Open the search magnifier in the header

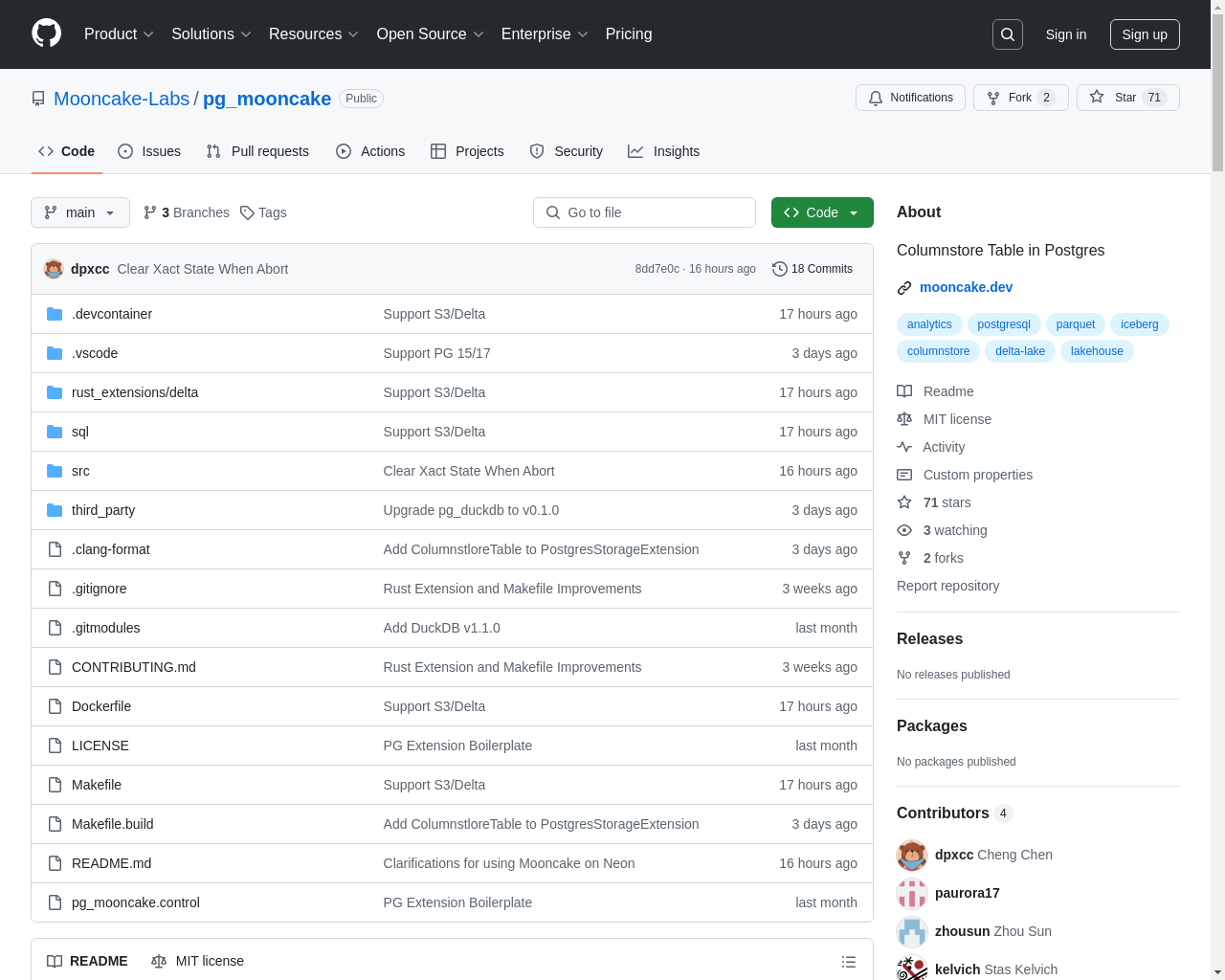coord(1008,34)
